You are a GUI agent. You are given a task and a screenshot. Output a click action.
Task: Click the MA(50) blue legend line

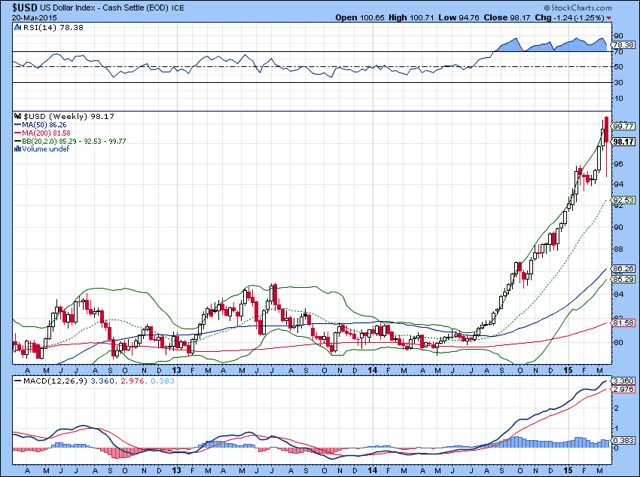click(18, 125)
